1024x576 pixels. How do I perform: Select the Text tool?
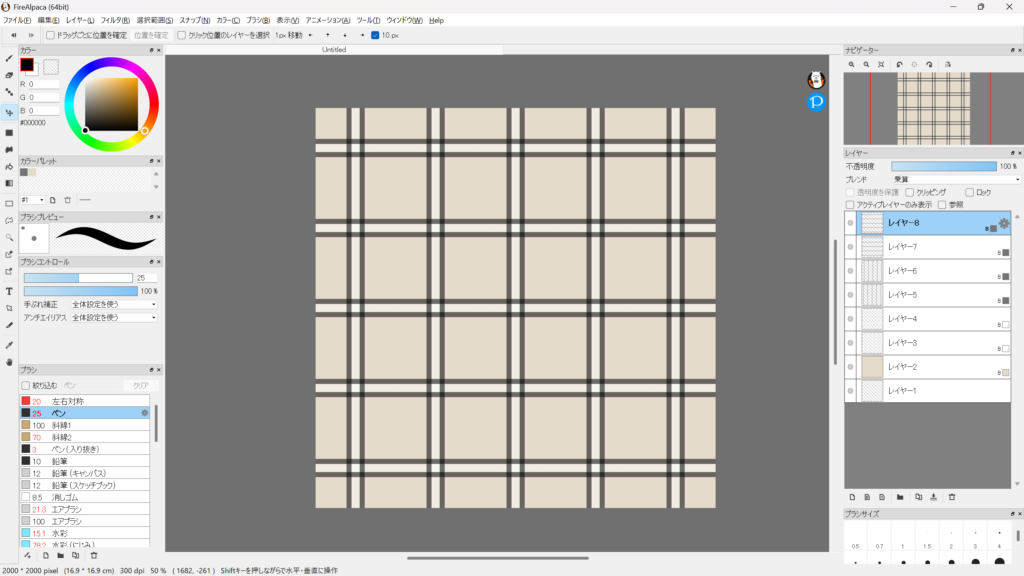click(9, 291)
